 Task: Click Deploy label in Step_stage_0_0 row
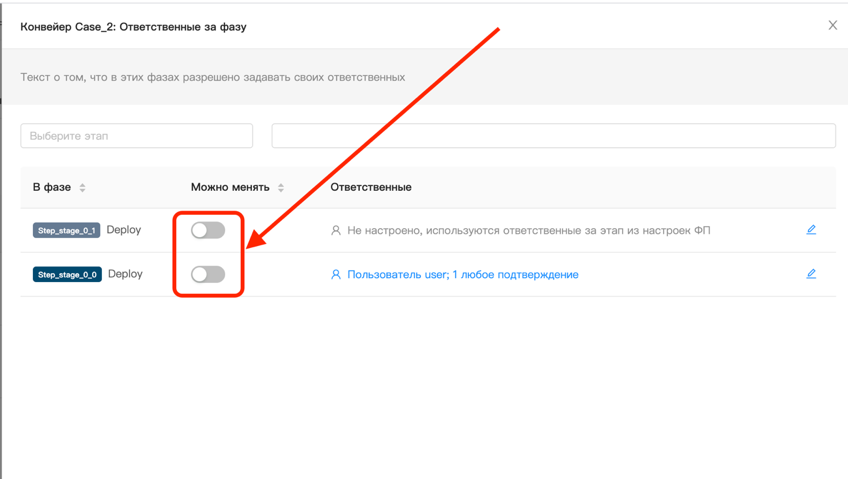point(125,274)
